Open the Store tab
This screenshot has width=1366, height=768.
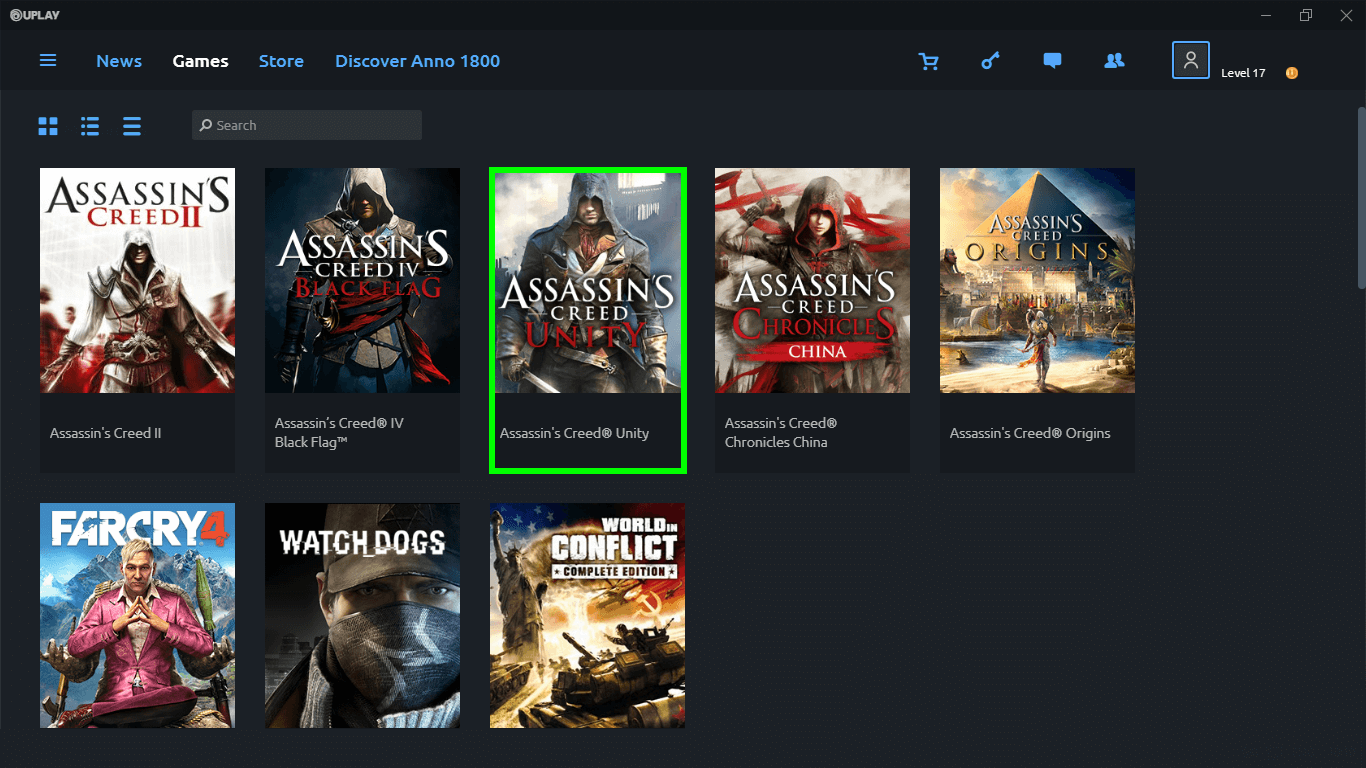tap(281, 61)
